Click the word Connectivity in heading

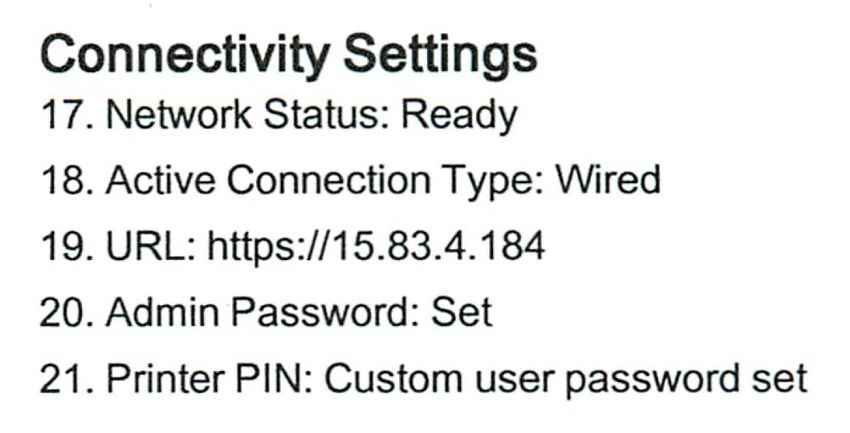tap(184, 57)
